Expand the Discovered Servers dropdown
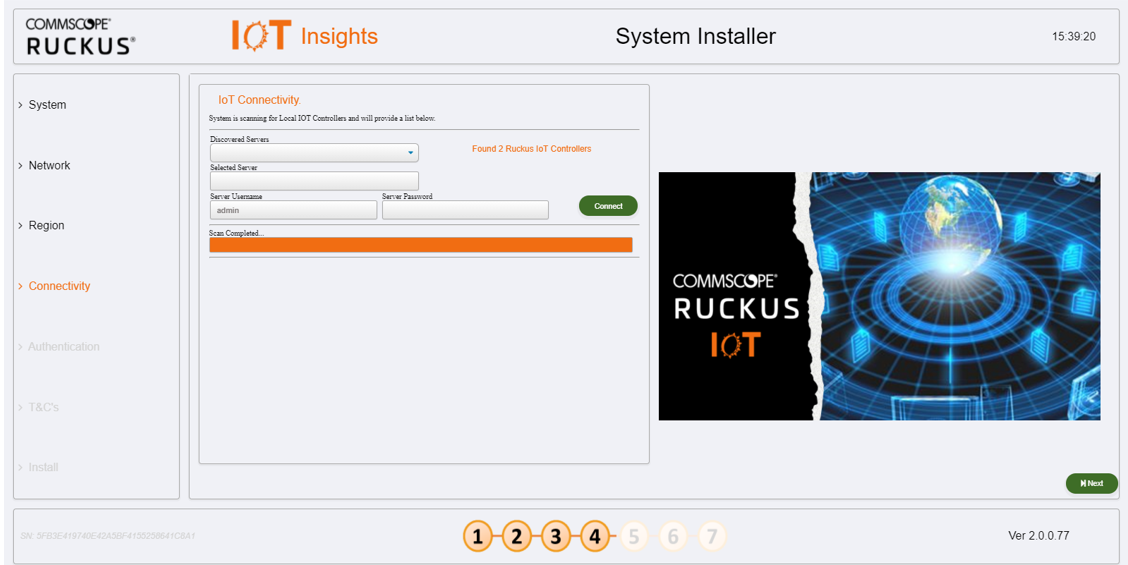 pos(314,153)
